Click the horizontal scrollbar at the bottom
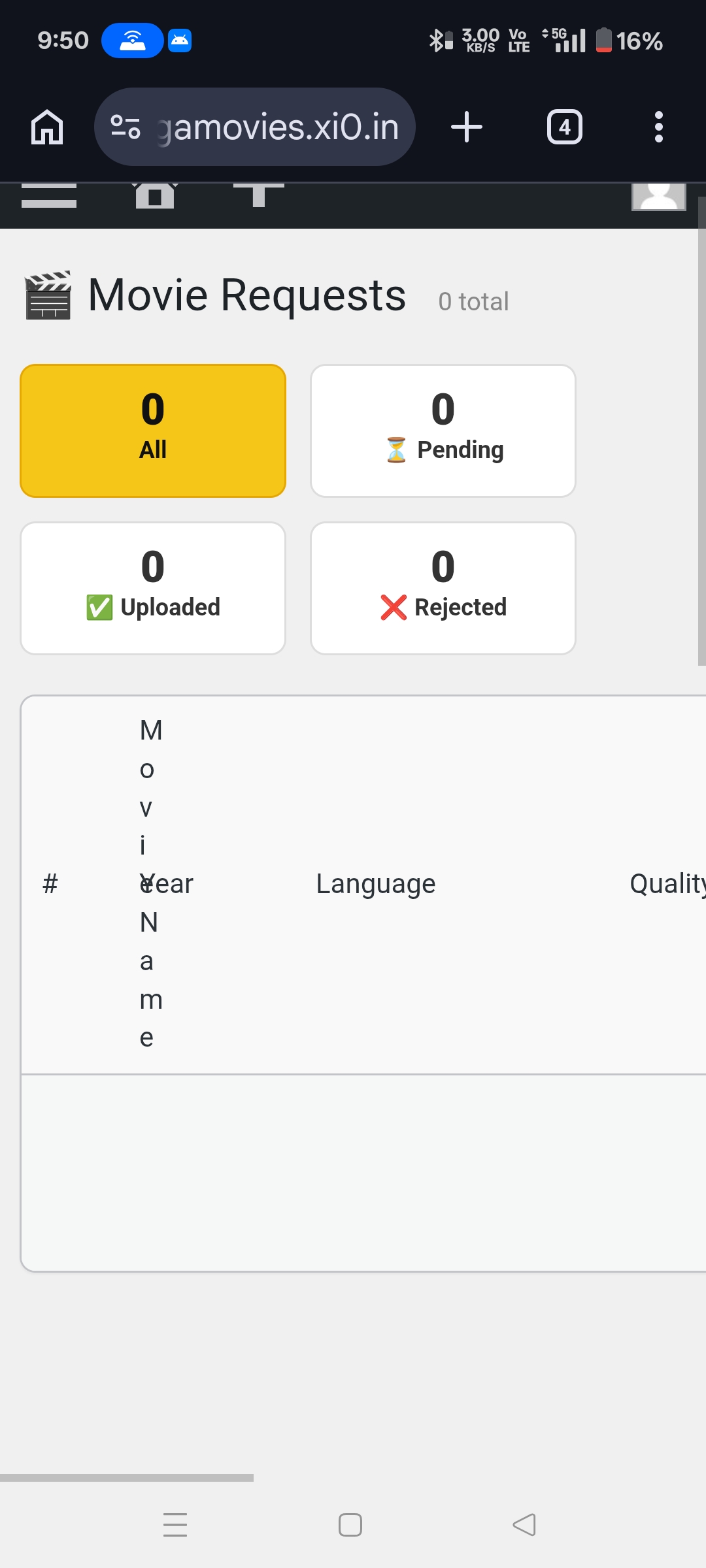706x1568 pixels. 127,1477
